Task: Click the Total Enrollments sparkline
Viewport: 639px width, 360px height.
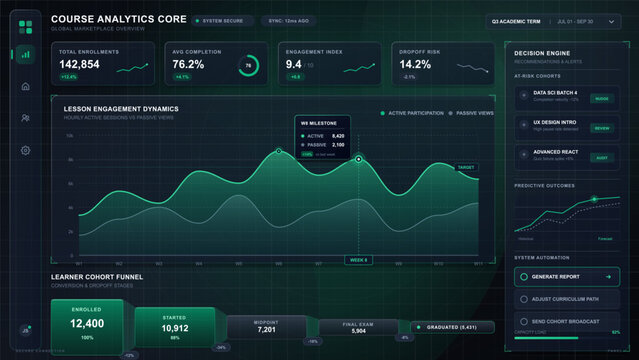Action: pos(132,68)
